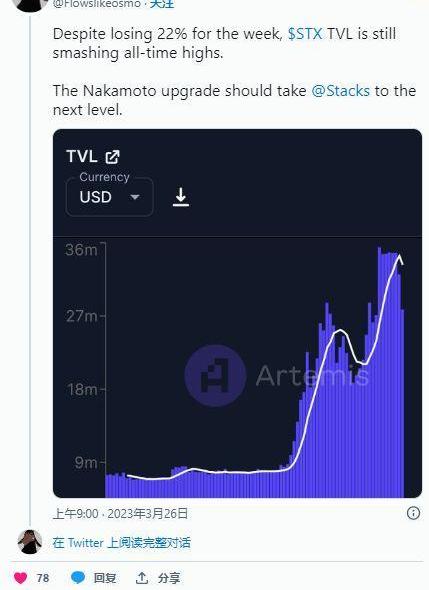429x590 pixels.
Task: Open the $STX cashtag link
Action: (x=305, y=34)
